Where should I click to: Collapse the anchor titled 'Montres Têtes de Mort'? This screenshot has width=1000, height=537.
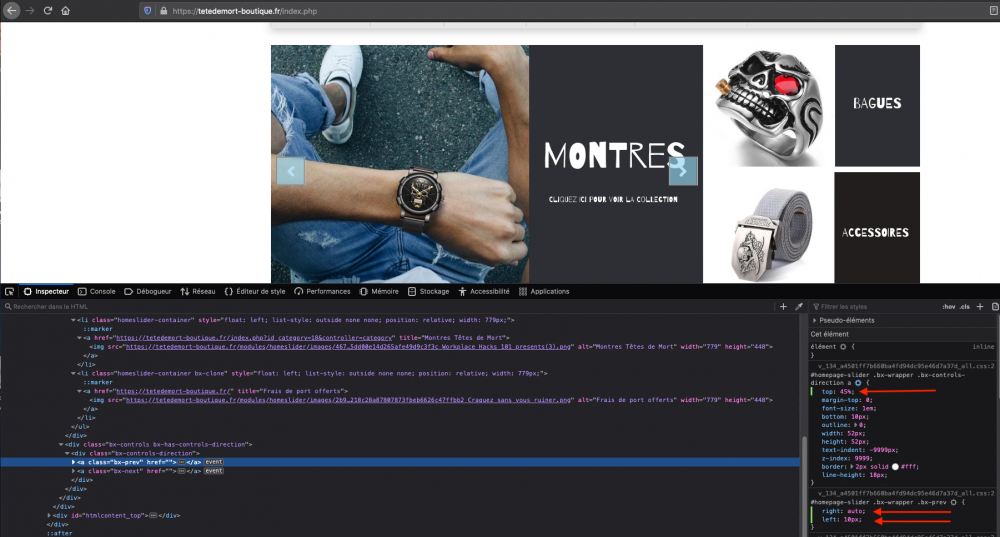[x=80, y=338]
